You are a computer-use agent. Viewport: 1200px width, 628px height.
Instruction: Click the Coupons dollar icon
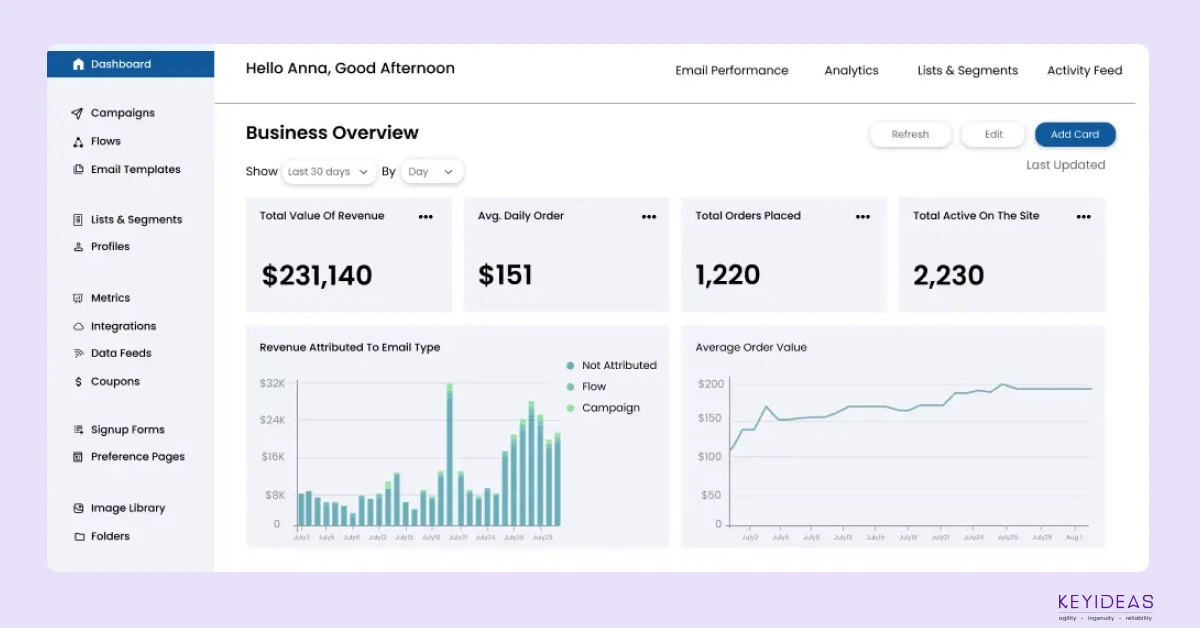pos(78,382)
